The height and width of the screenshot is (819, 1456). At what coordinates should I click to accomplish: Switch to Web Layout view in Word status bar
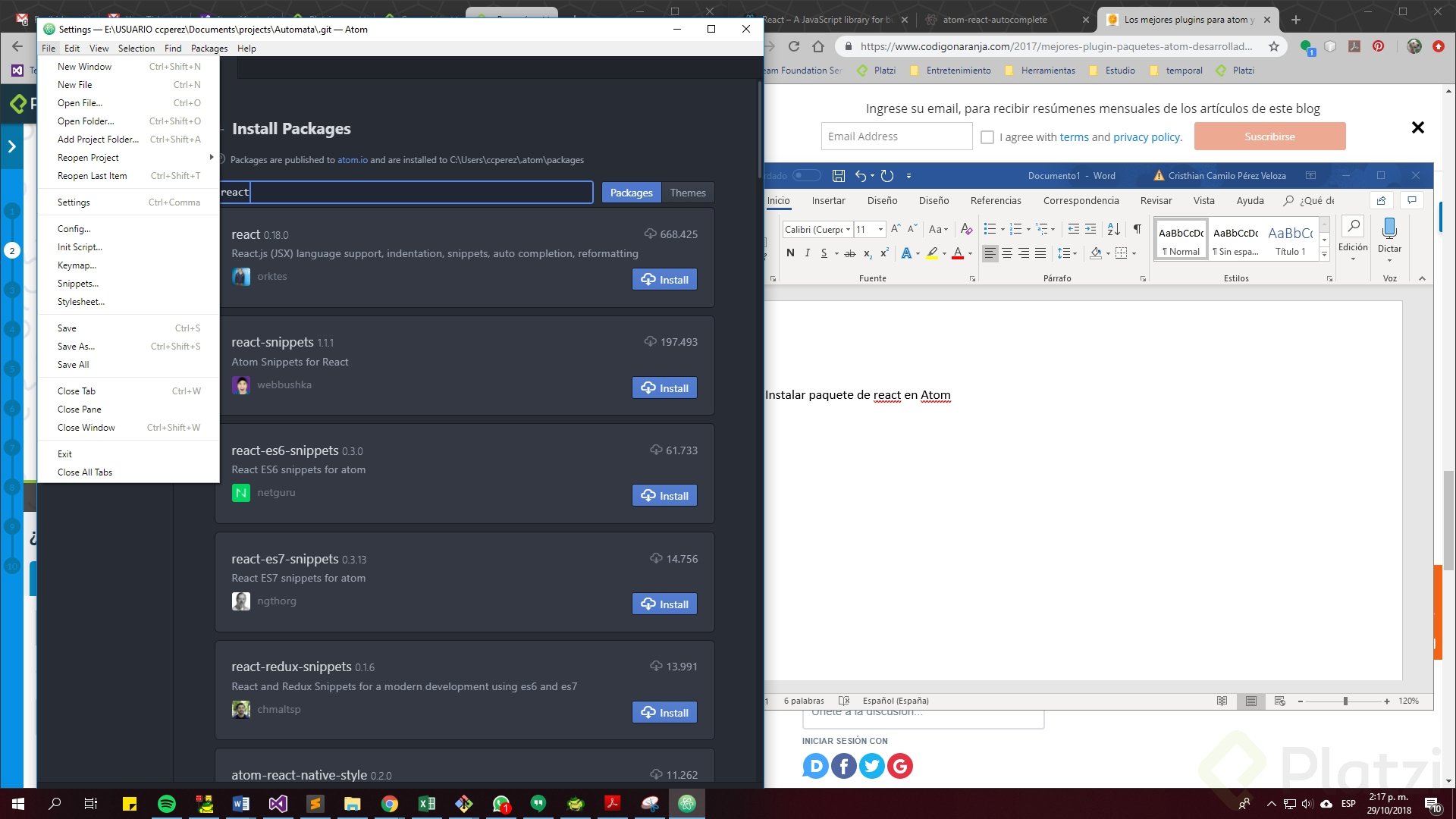[1280, 701]
